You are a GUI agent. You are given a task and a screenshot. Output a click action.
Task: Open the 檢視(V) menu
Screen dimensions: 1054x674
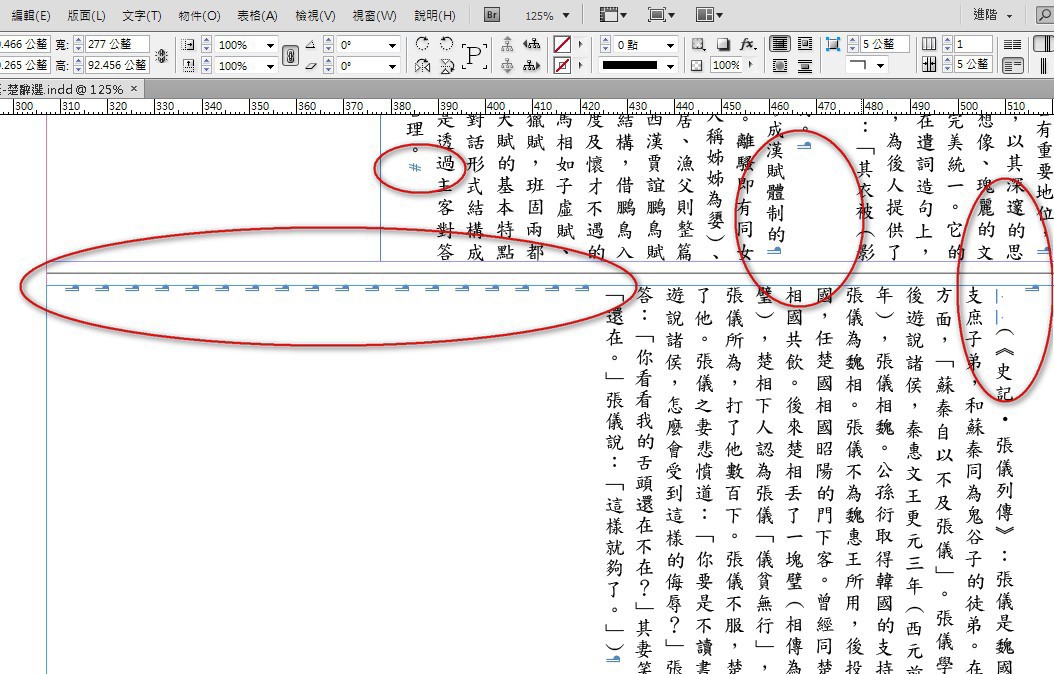coord(316,16)
